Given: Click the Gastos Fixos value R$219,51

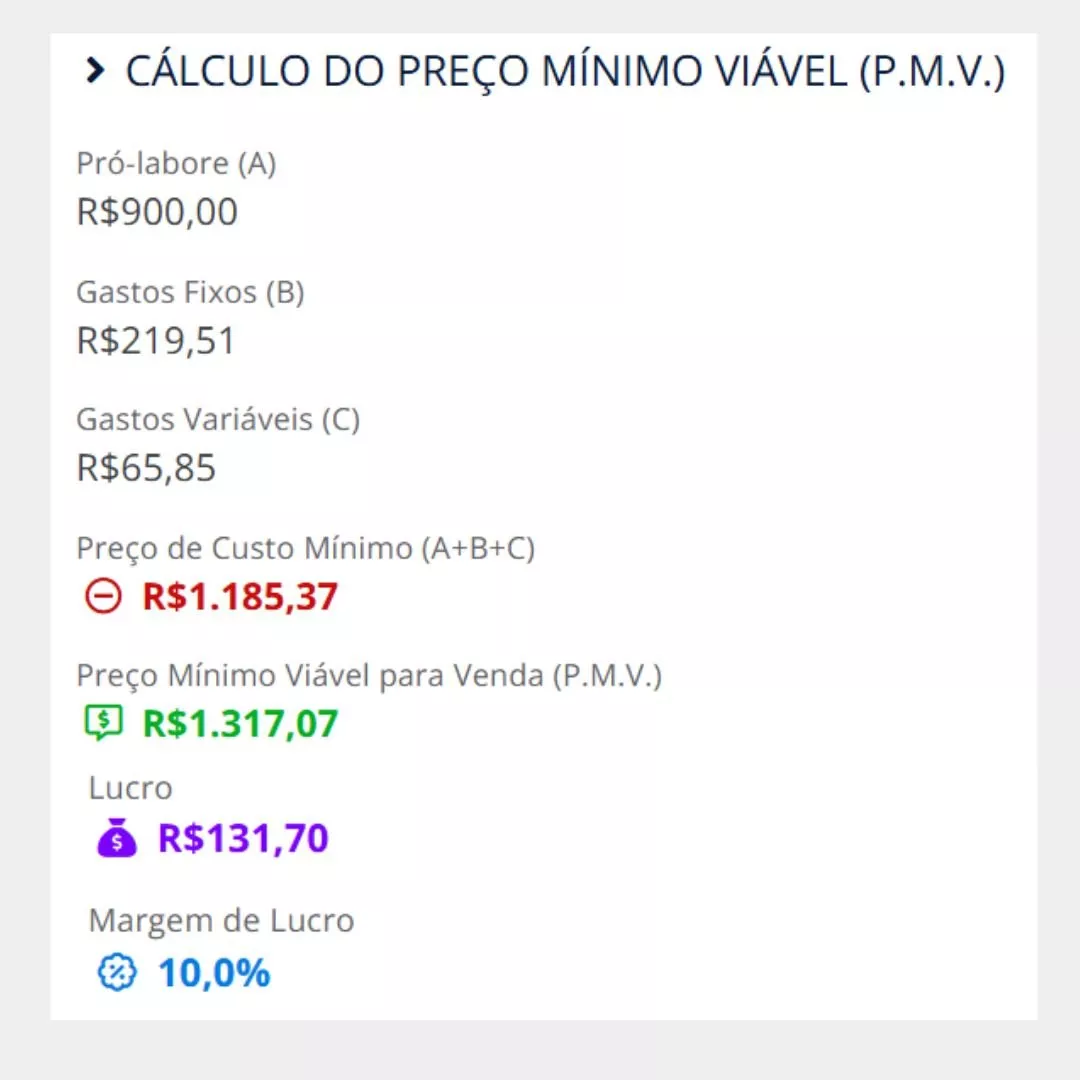Looking at the screenshot, I should click(x=156, y=341).
